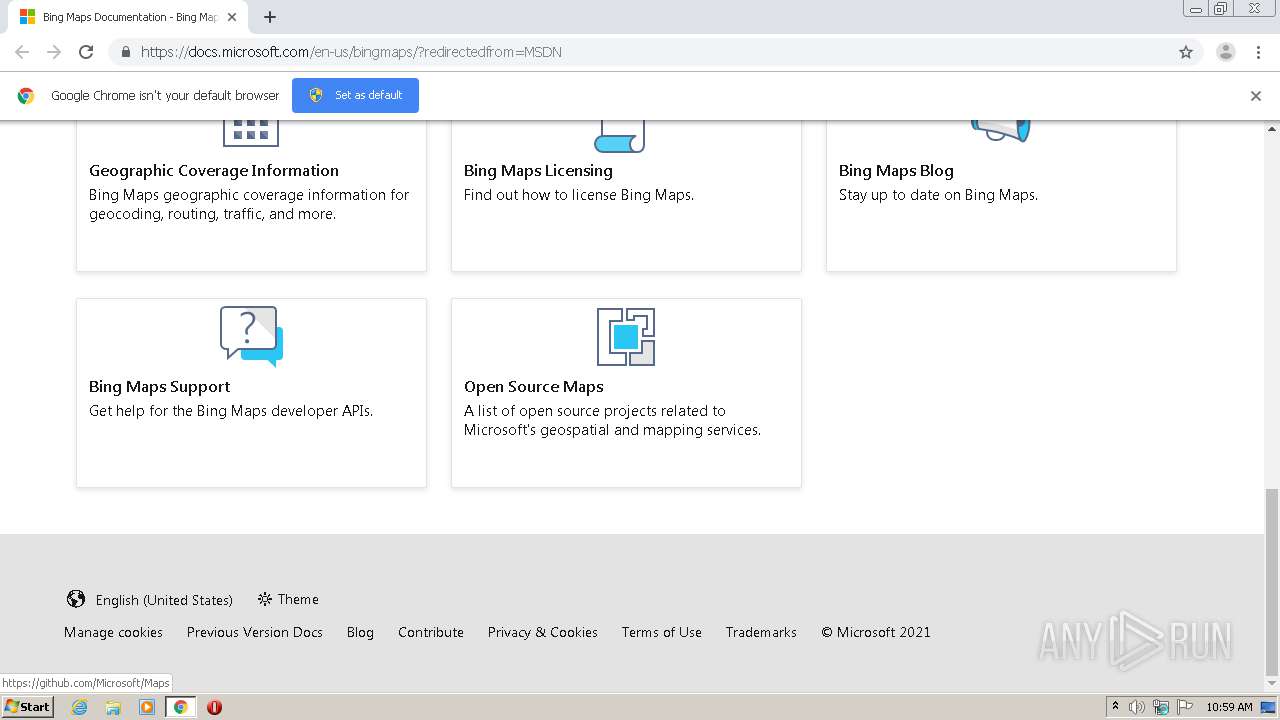Click the Open Source Maps puzzle icon
Viewport: 1280px width, 720px height.
626,337
